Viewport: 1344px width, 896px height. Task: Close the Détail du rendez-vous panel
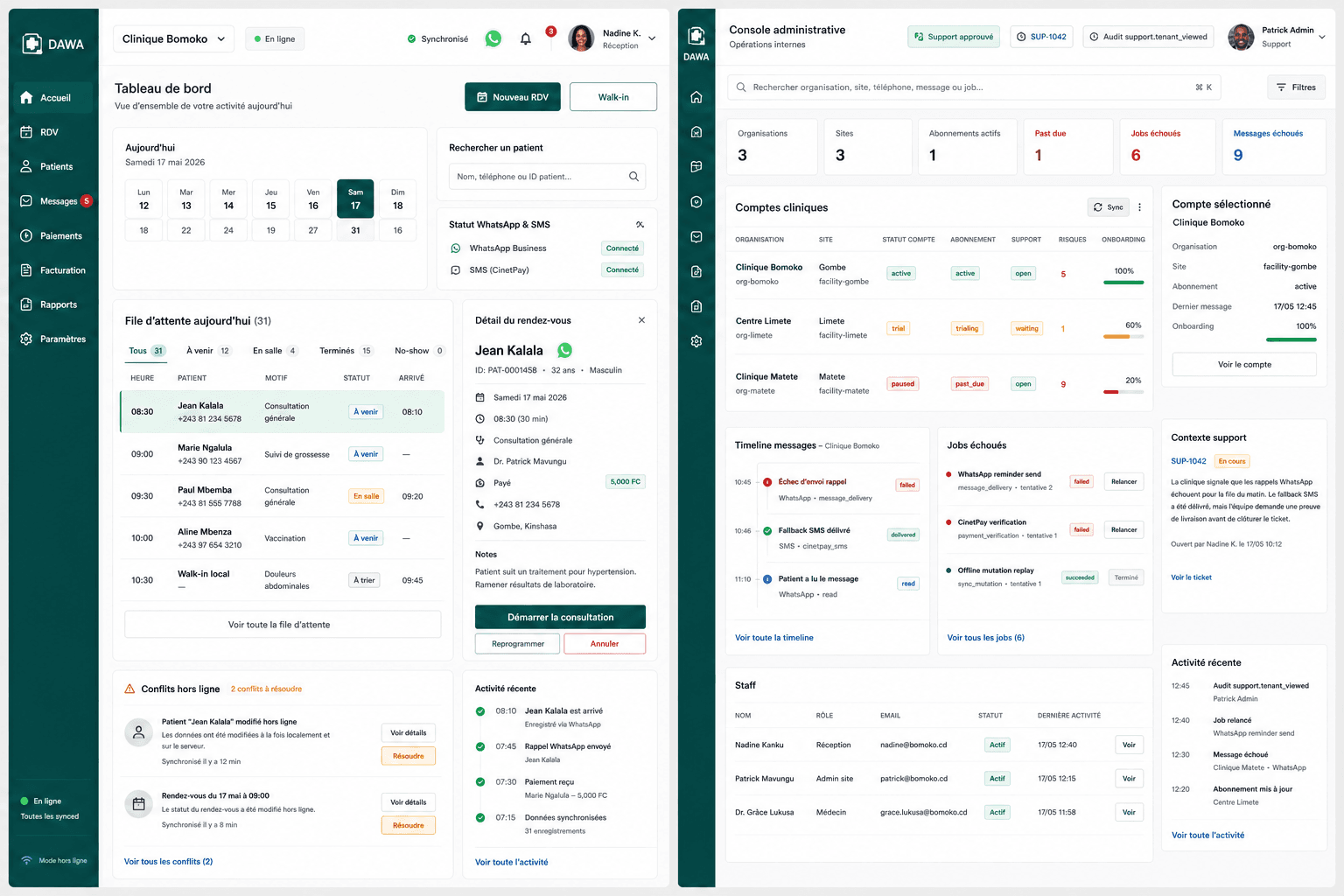[641, 320]
